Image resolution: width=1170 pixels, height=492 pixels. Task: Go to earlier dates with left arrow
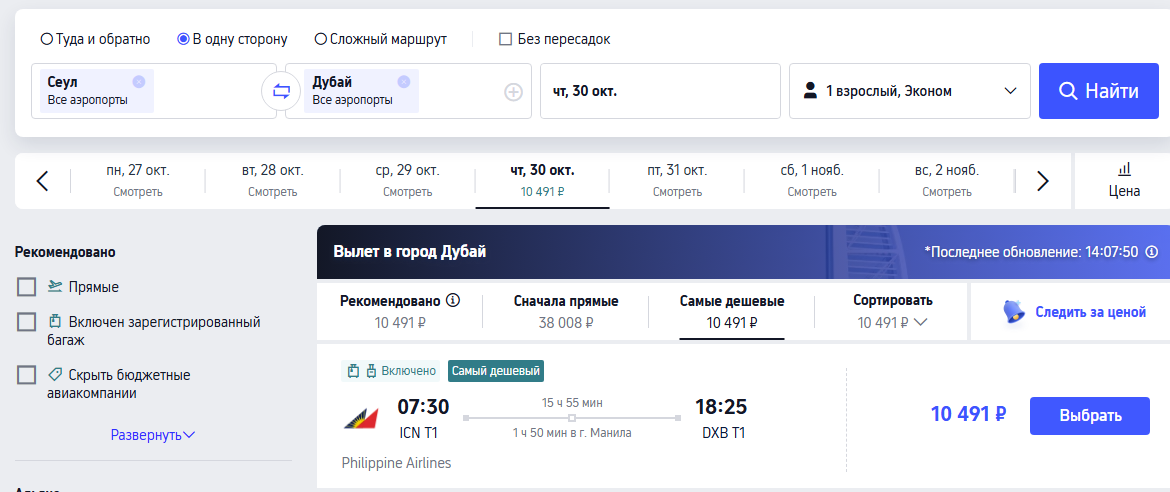coord(43,181)
